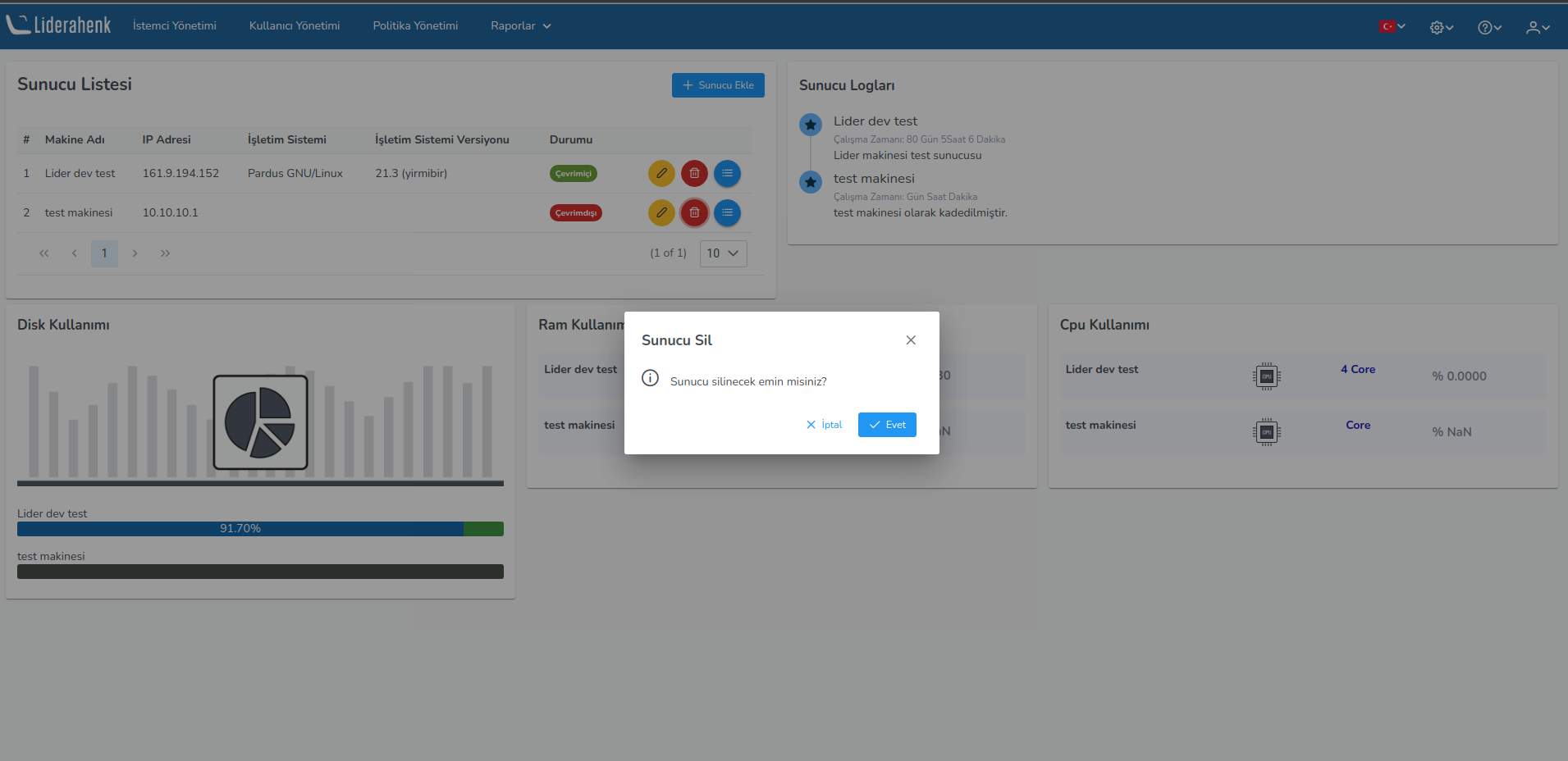Click CPU chip icon for Lider dev test
The width and height of the screenshot is (1568, 761).
coord(1266,376)
